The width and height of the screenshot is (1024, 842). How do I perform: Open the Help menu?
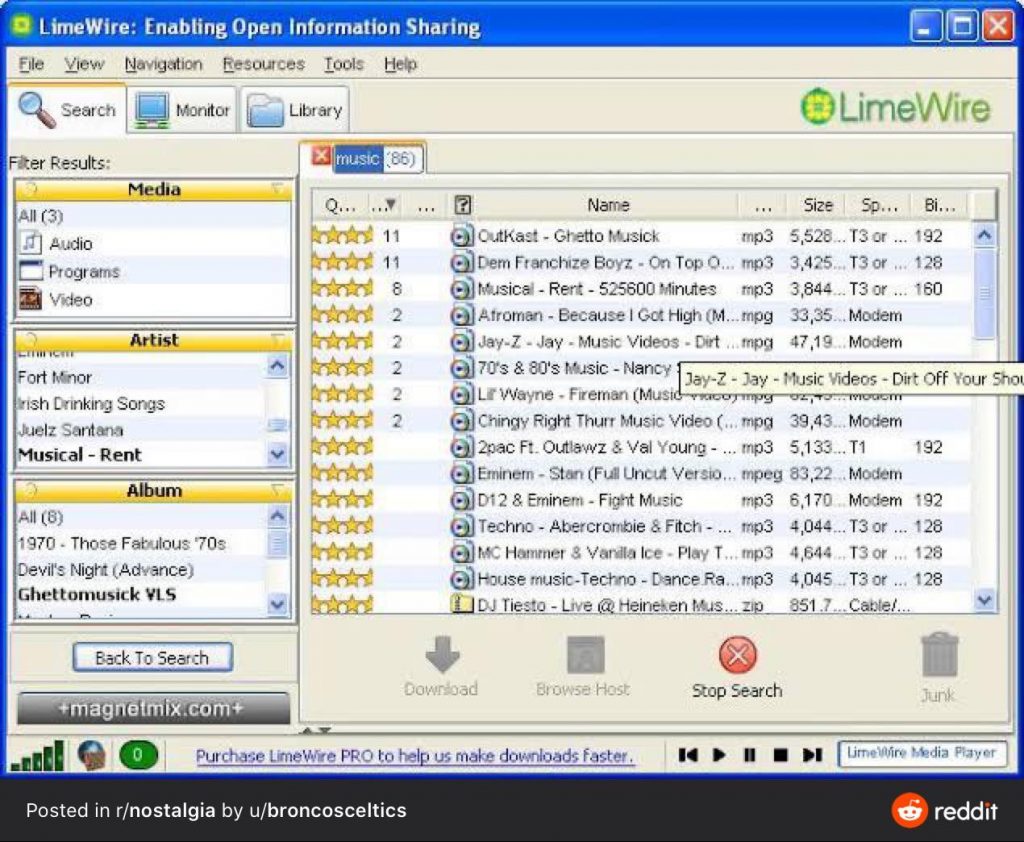coord(400,64)
